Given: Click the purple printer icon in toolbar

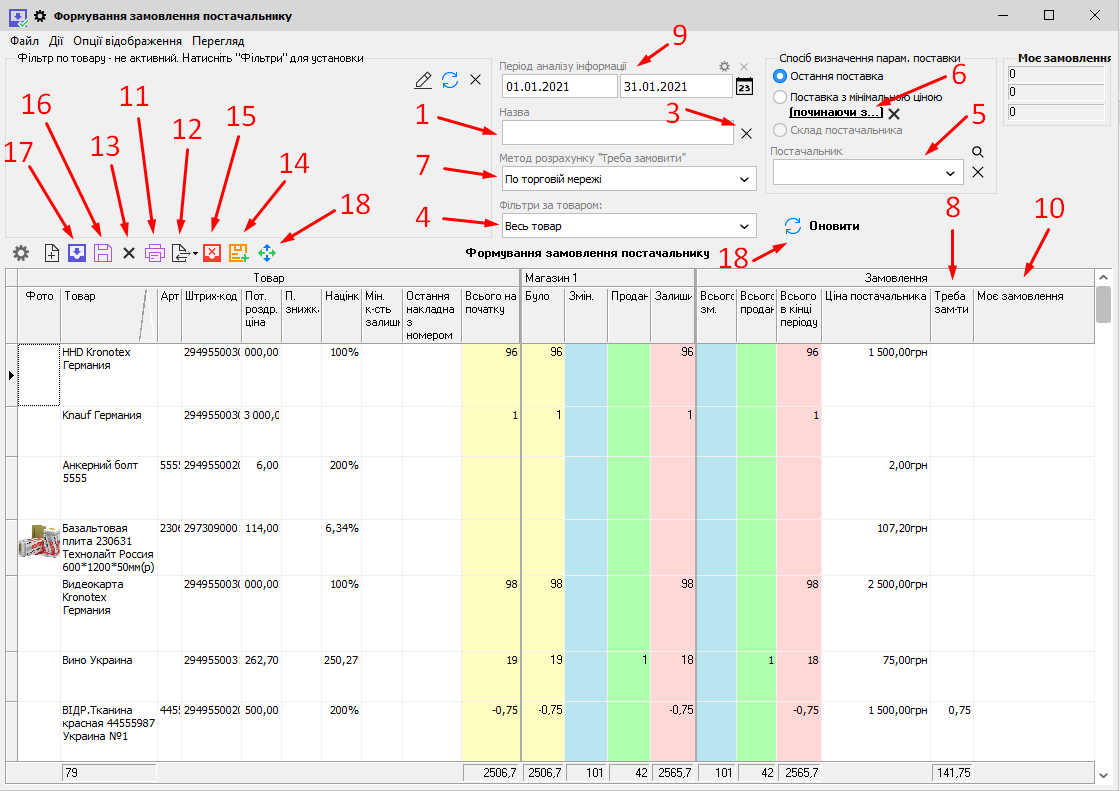Looking at the screenshot, I should pos(154,253).
